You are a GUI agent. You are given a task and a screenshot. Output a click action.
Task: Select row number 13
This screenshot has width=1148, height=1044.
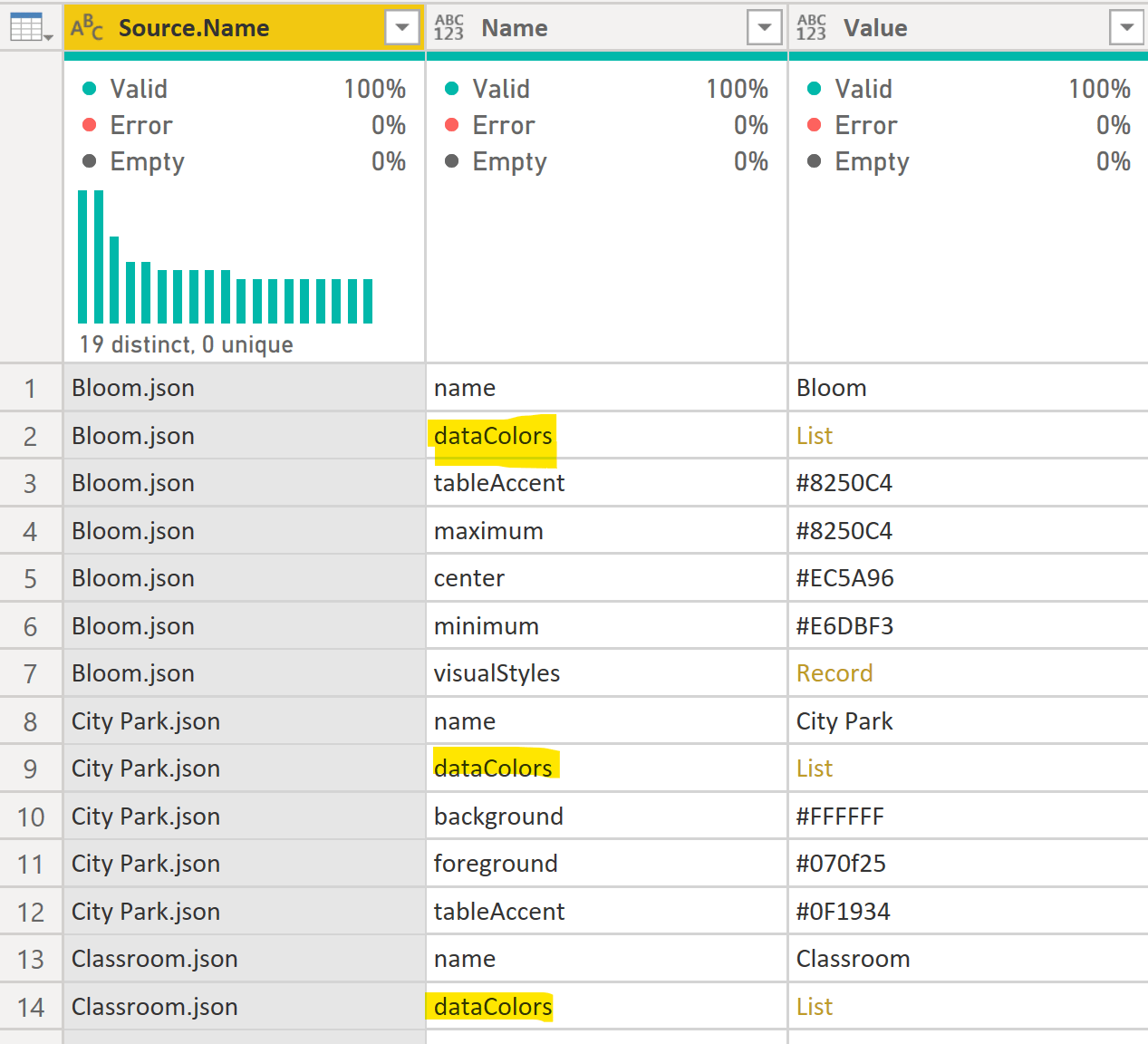31,959
